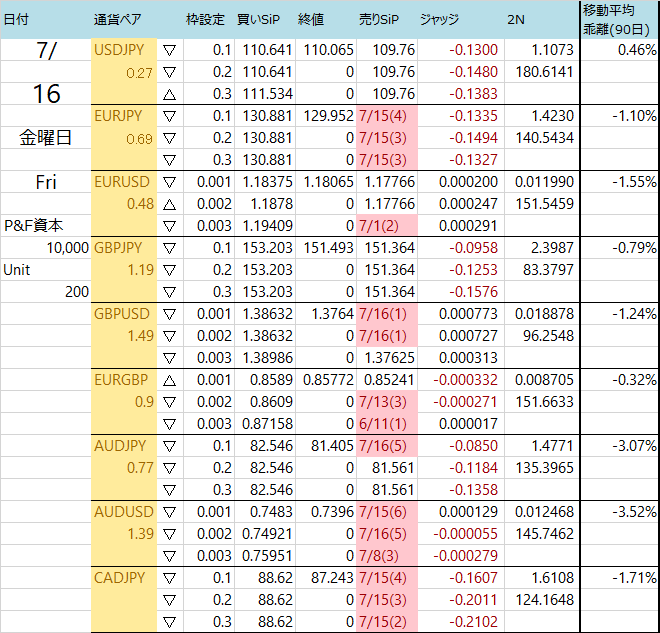Select the 終値 column header

(x=311, y=19)
